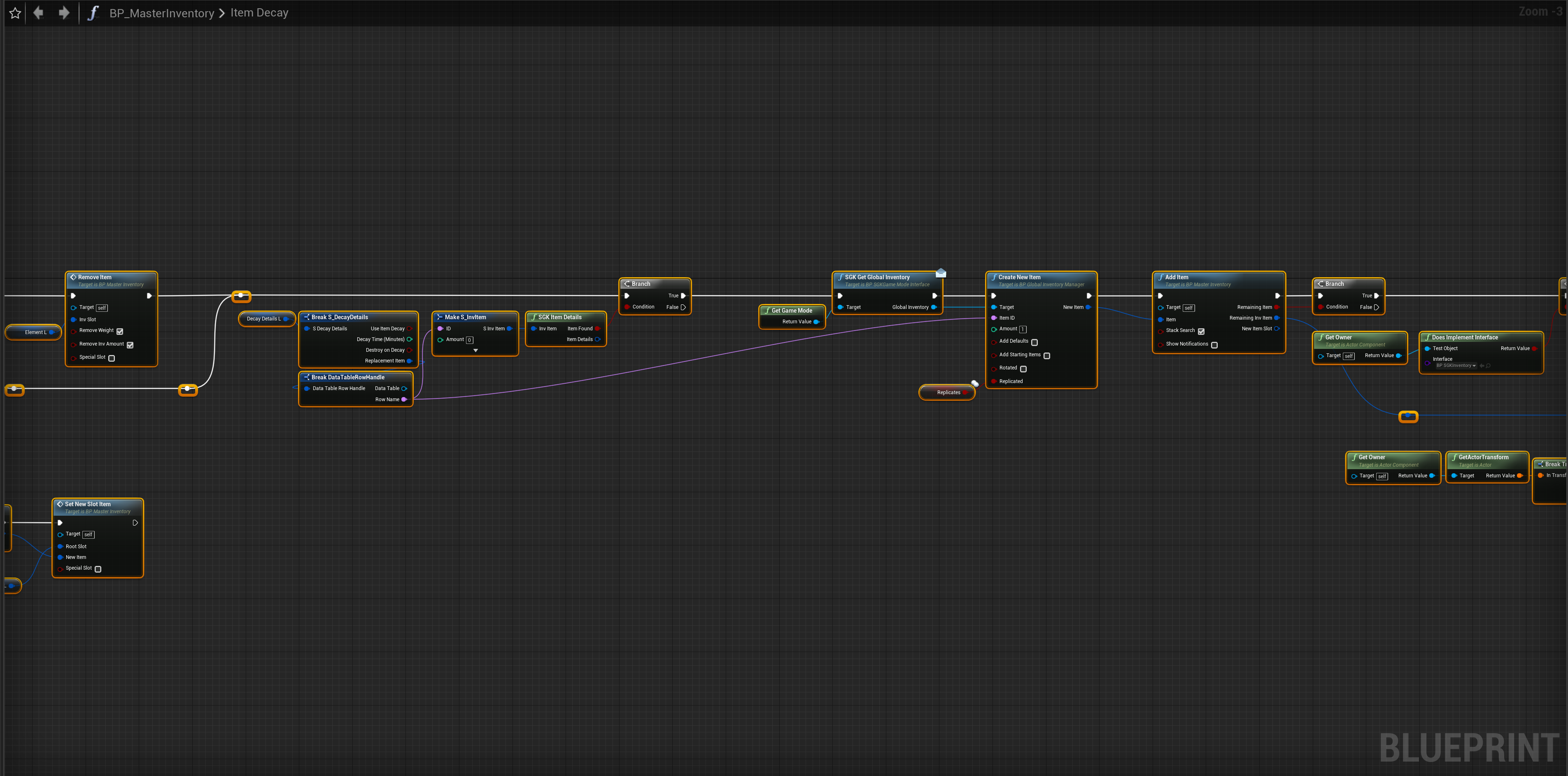Navigate forward with the right arrow

[x=64, y=13]
